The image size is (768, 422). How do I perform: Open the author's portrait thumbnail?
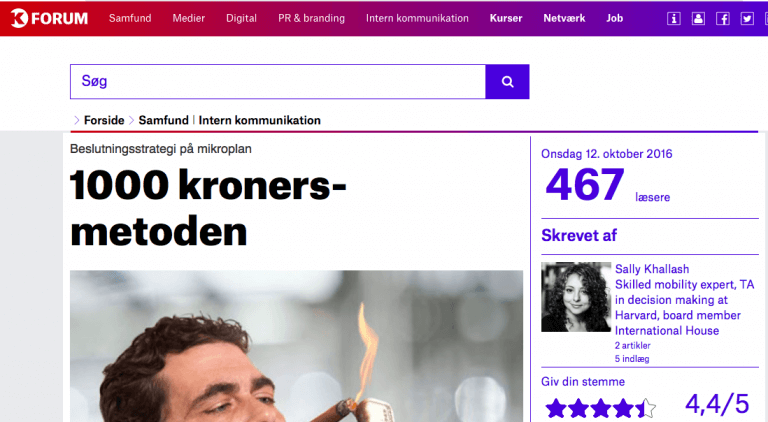tap(576, 297)
